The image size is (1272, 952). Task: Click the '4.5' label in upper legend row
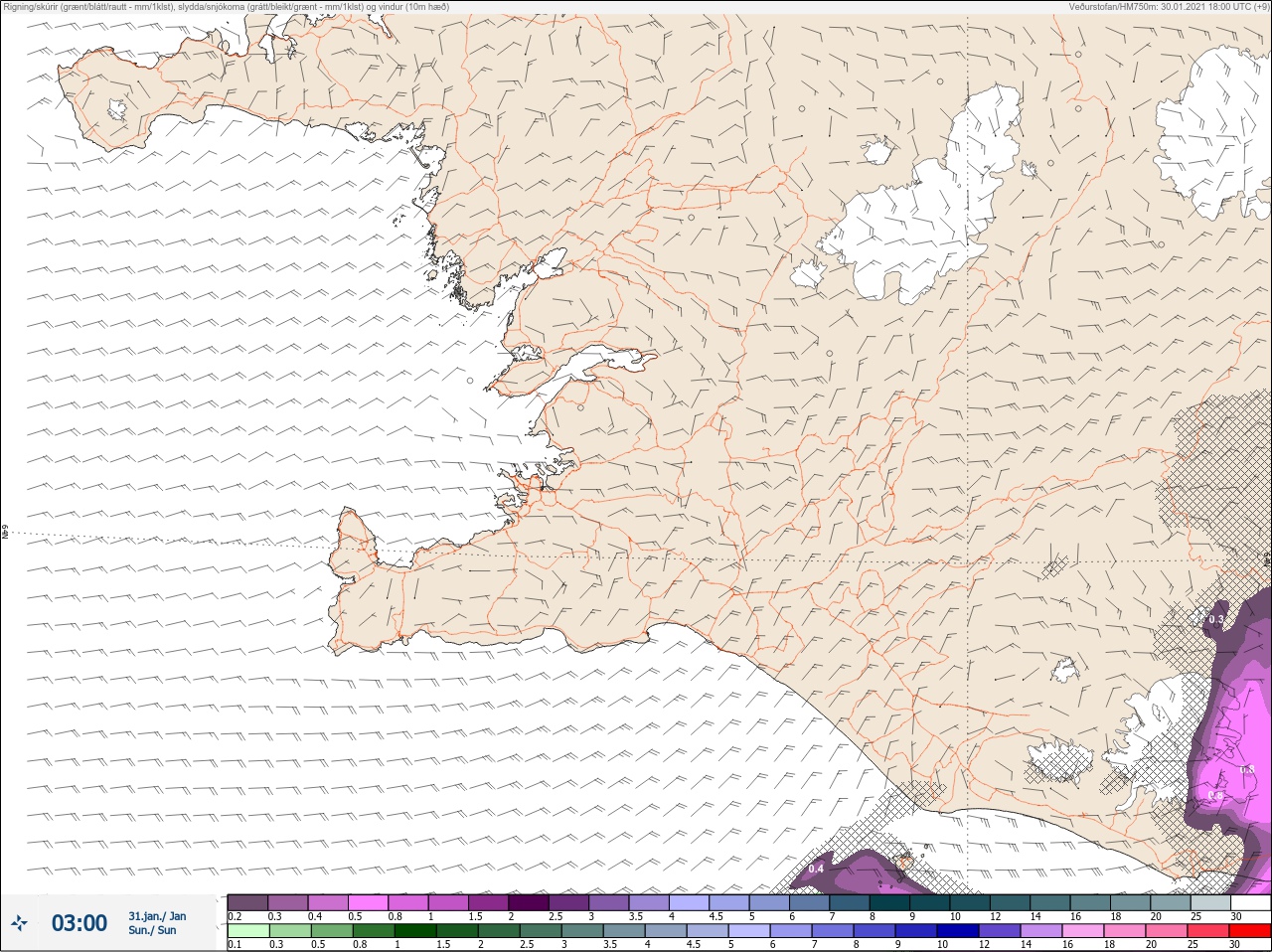[715, 916]
